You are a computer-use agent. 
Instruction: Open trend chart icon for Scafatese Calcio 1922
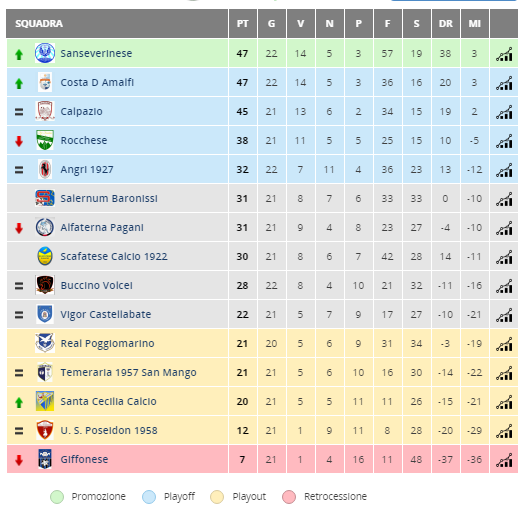(x=504, y=257)
